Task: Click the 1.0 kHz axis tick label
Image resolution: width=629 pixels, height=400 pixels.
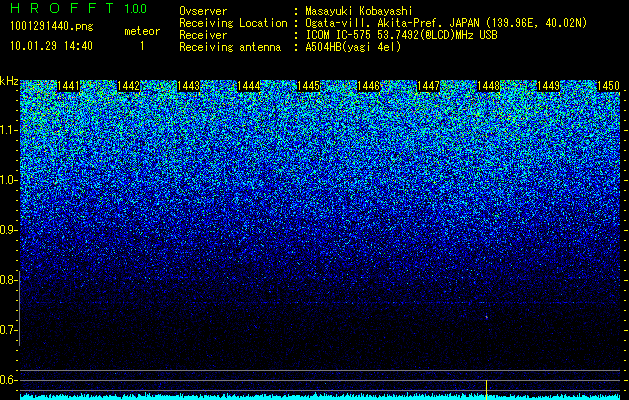Action: pyautogui.click(x=8, y=180)
